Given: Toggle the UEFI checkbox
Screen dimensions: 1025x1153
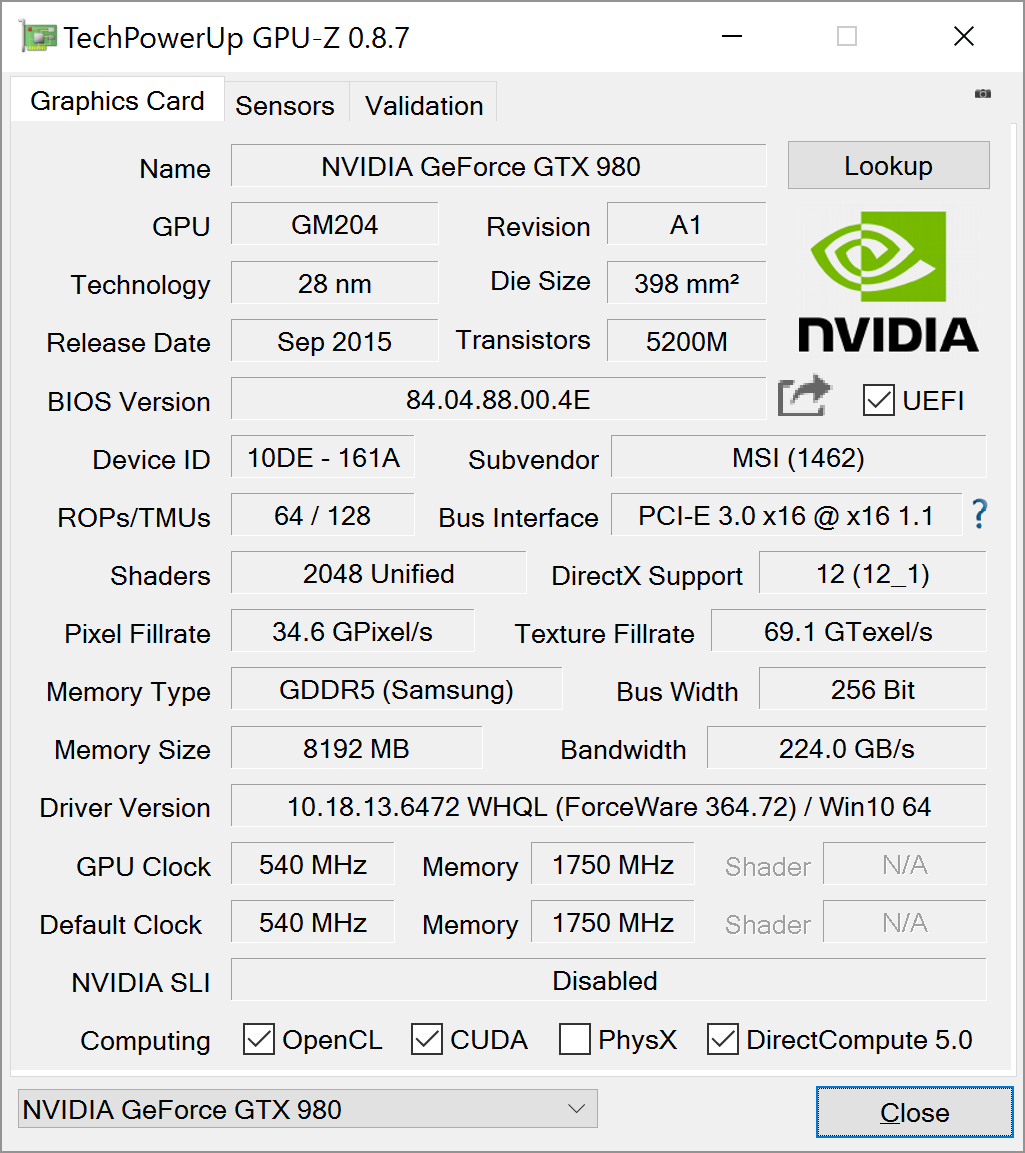Looking at the screenshot, I should pyautogui.click(x=879, y=401).
